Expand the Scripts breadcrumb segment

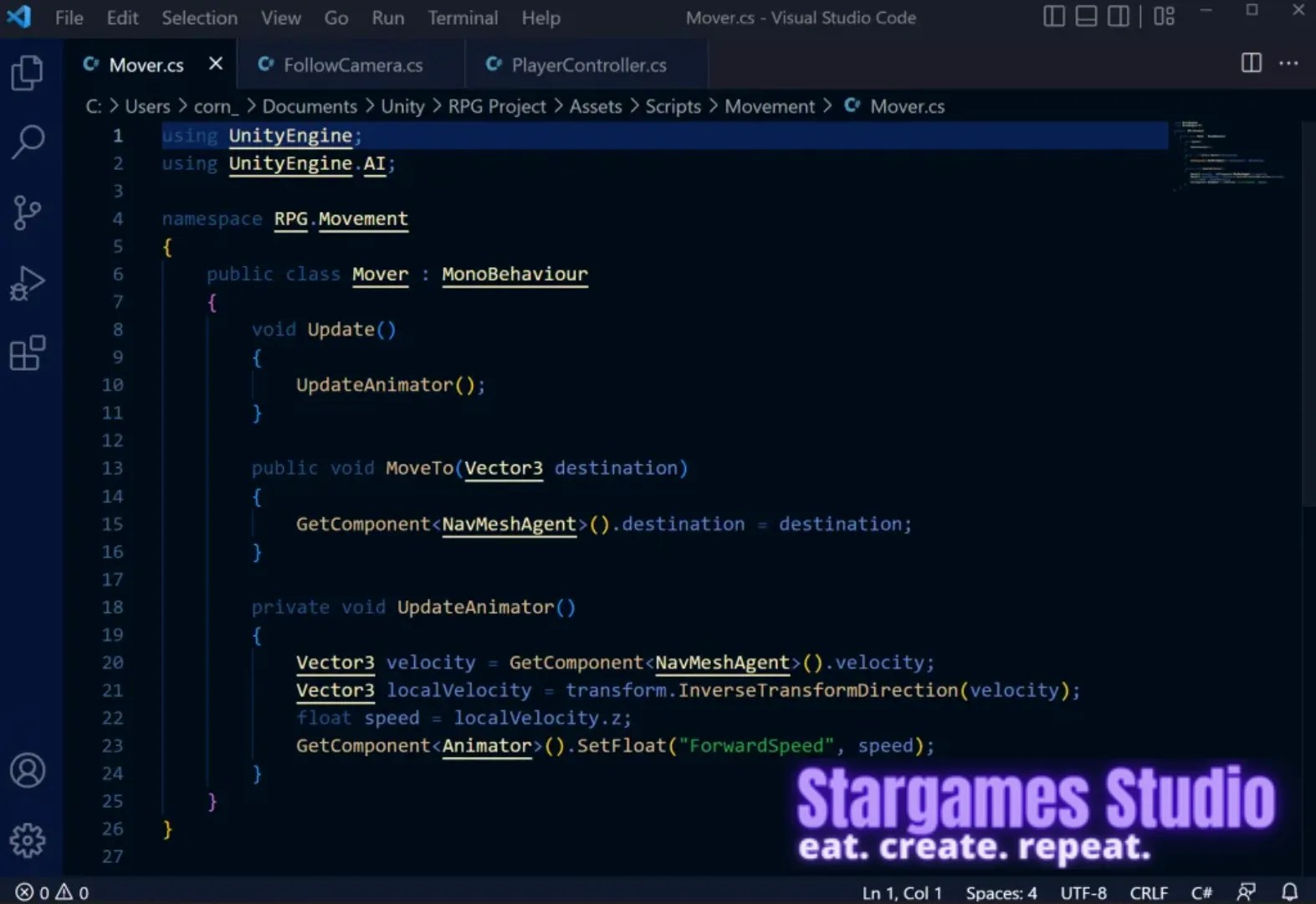click(673, 106)
